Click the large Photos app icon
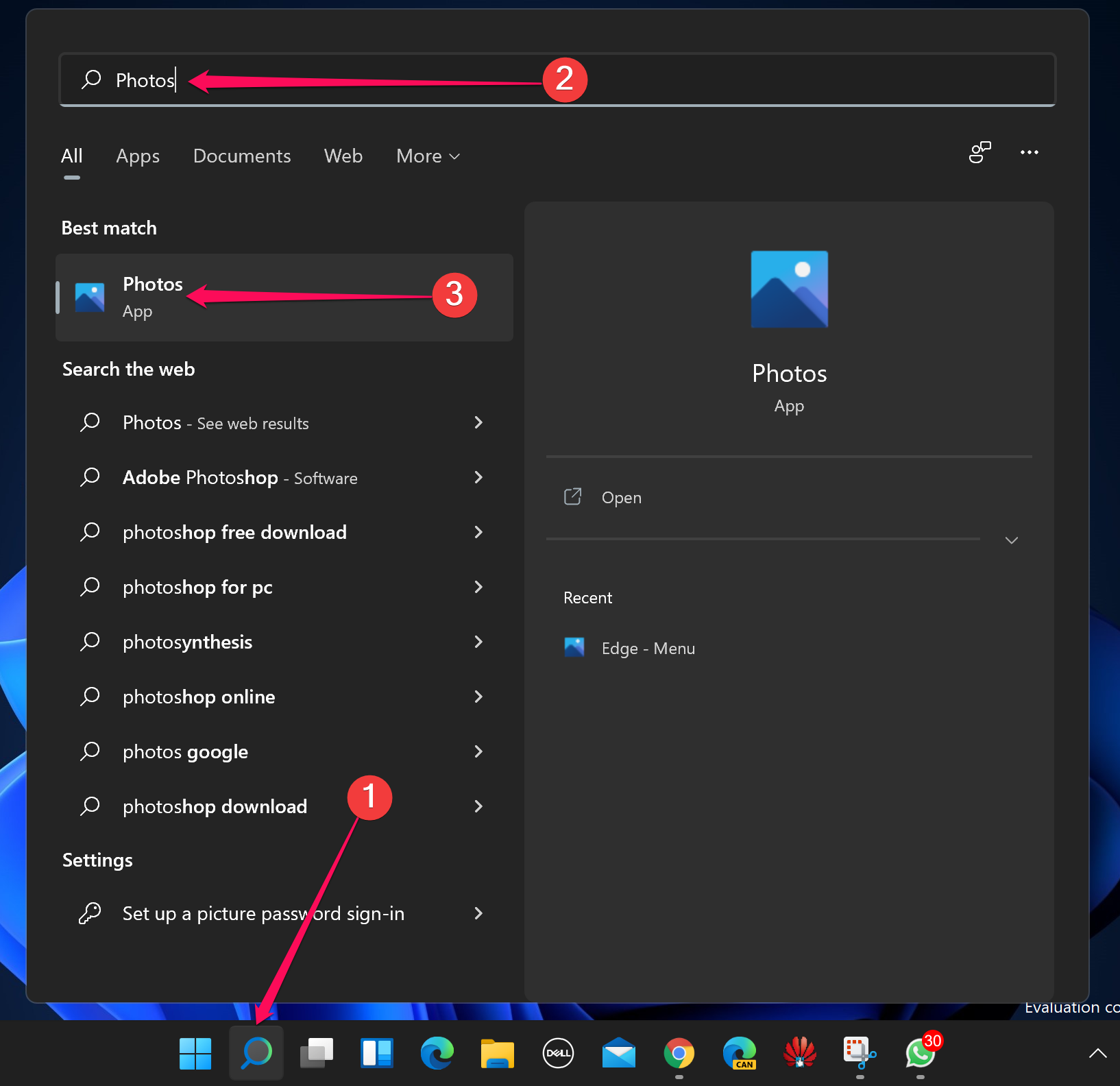 790,289
